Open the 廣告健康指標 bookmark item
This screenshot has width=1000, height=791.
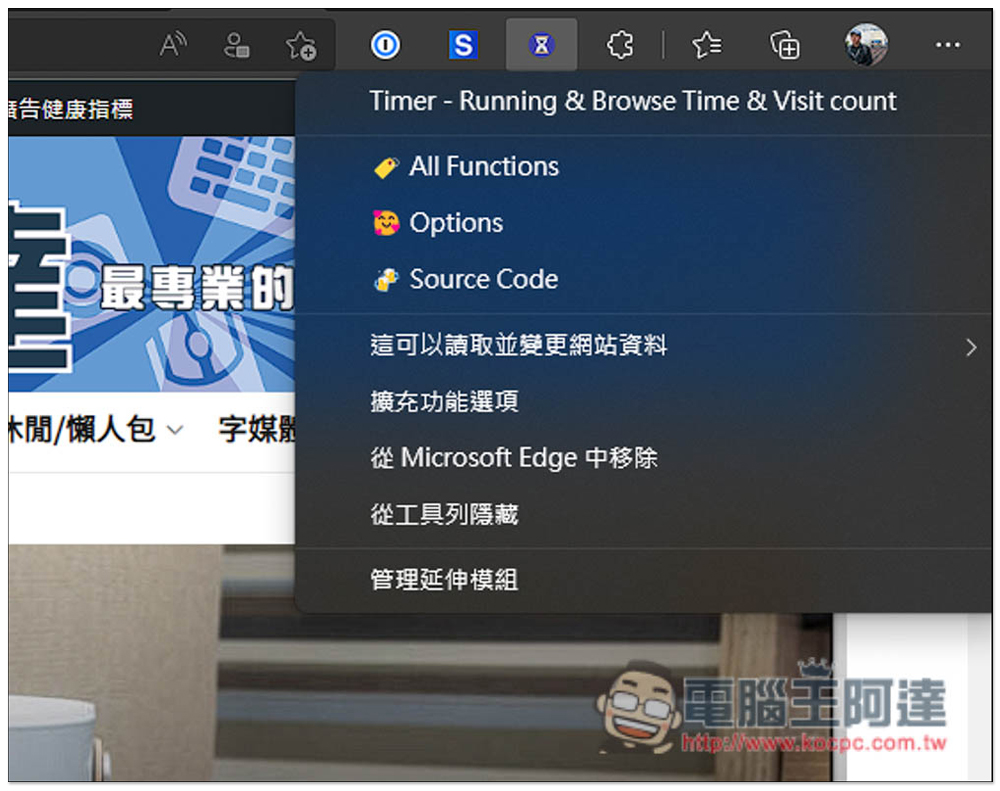pos(71,109)
